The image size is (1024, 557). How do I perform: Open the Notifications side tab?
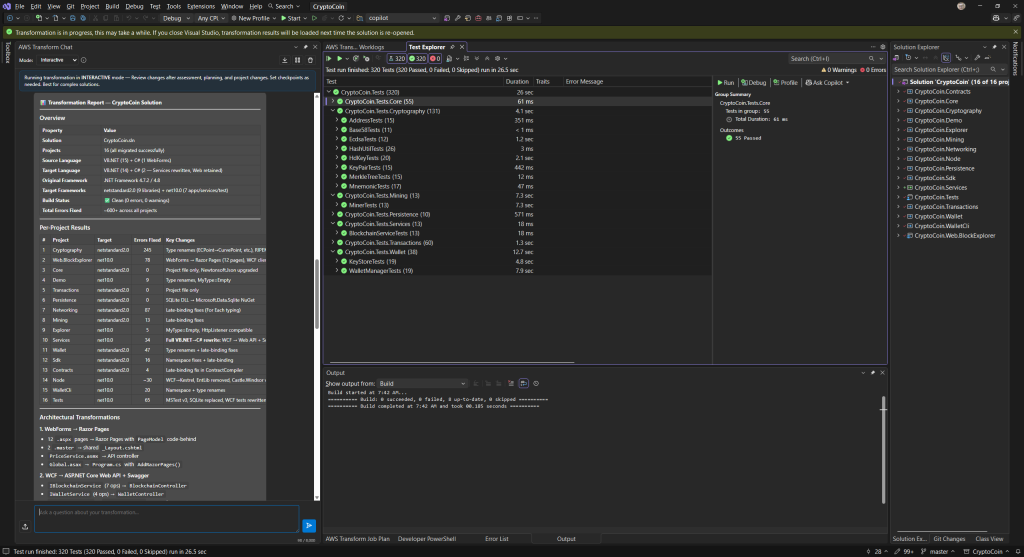coord(1016,58)
